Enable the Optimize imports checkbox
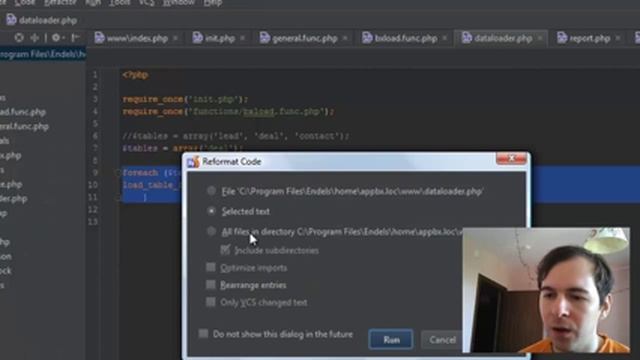The height and width of the screenshot is (360, 640). pyautogui.click(x=211, y=267)
